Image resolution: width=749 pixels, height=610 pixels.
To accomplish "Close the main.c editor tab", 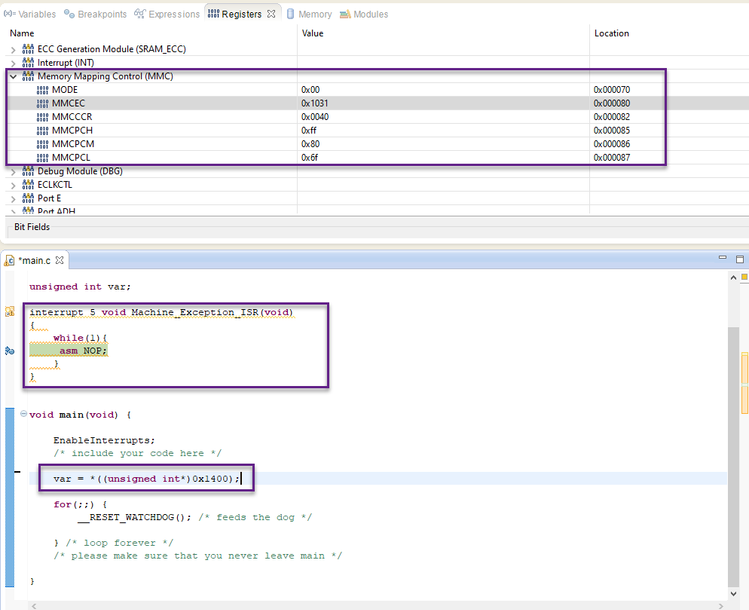I will tap(59, 260).
